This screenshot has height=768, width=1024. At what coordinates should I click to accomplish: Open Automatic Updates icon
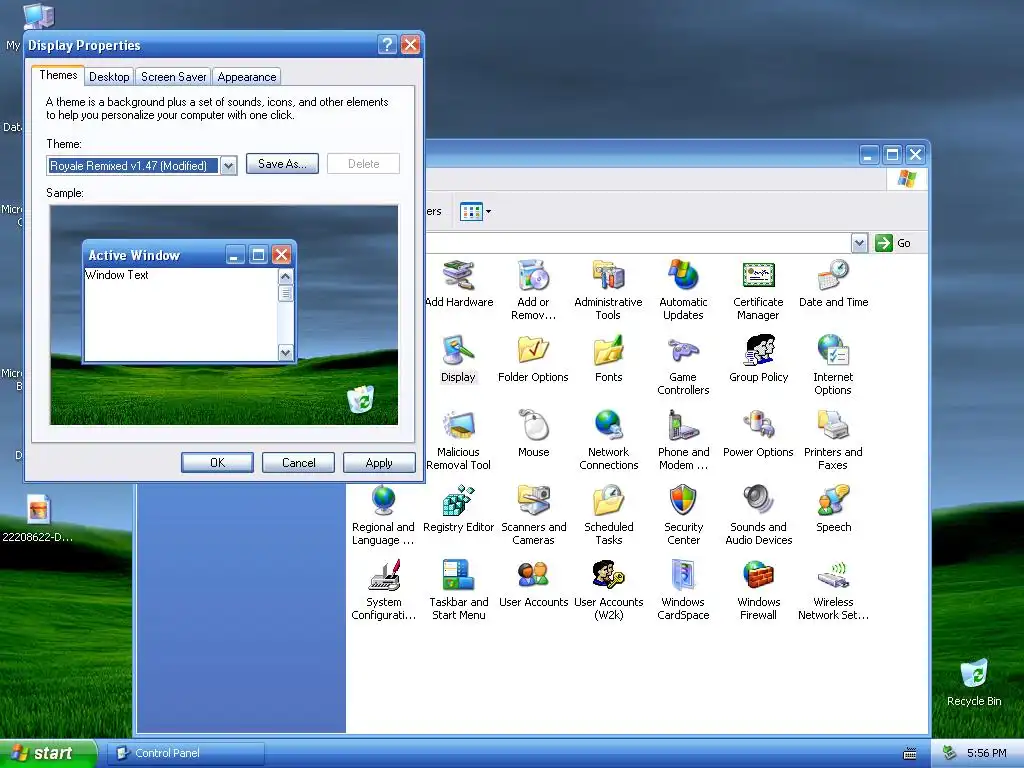(x=683, y=290)
